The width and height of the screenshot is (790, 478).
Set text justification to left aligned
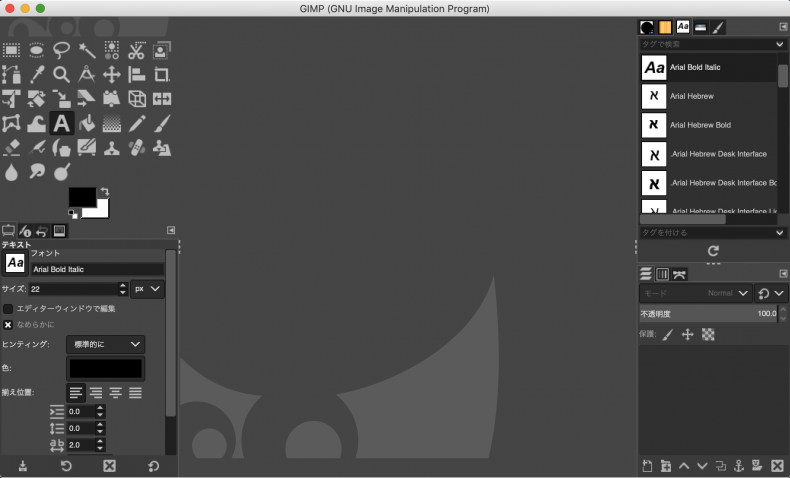tap(76, 392)
